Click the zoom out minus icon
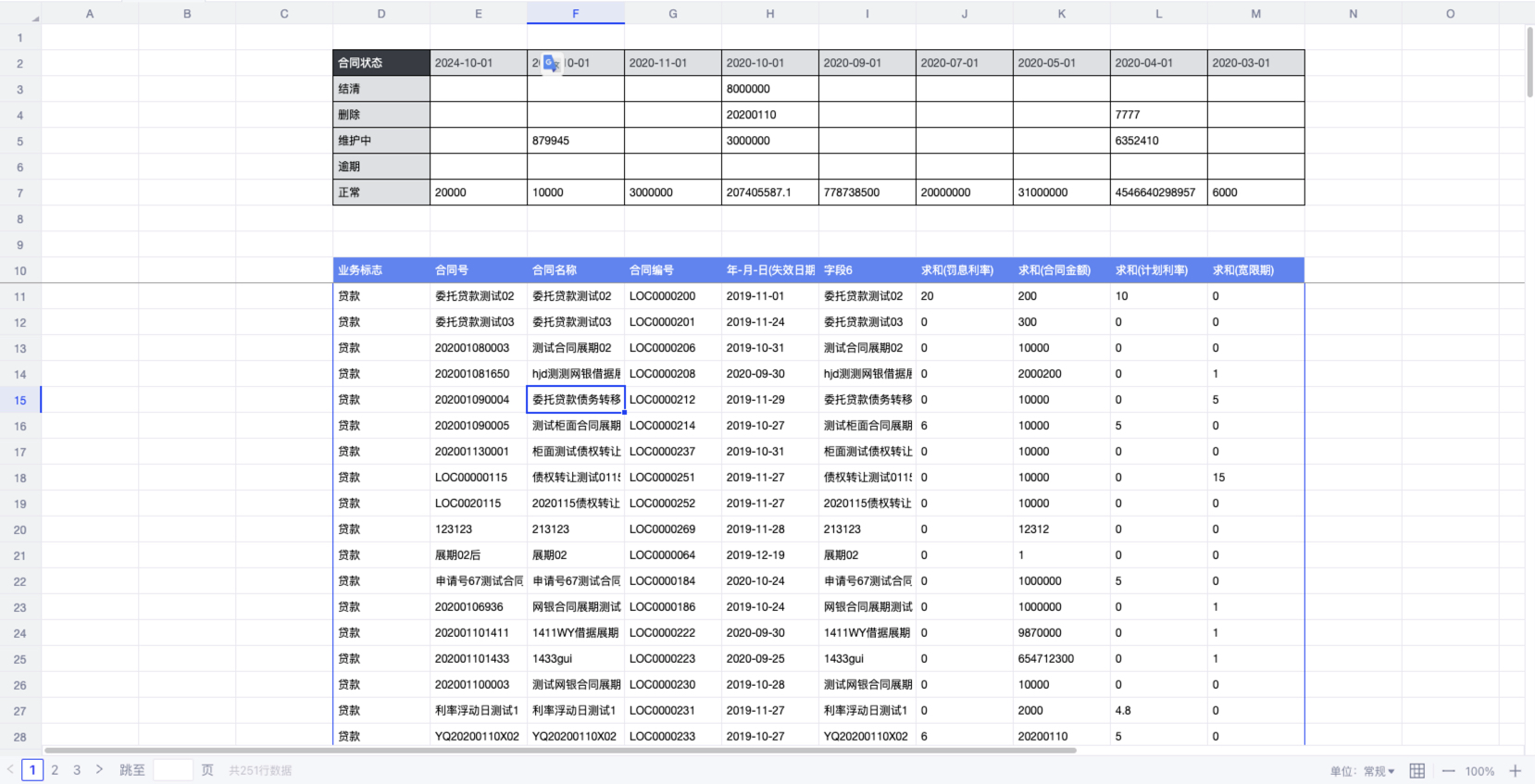 click(1448, 770)
